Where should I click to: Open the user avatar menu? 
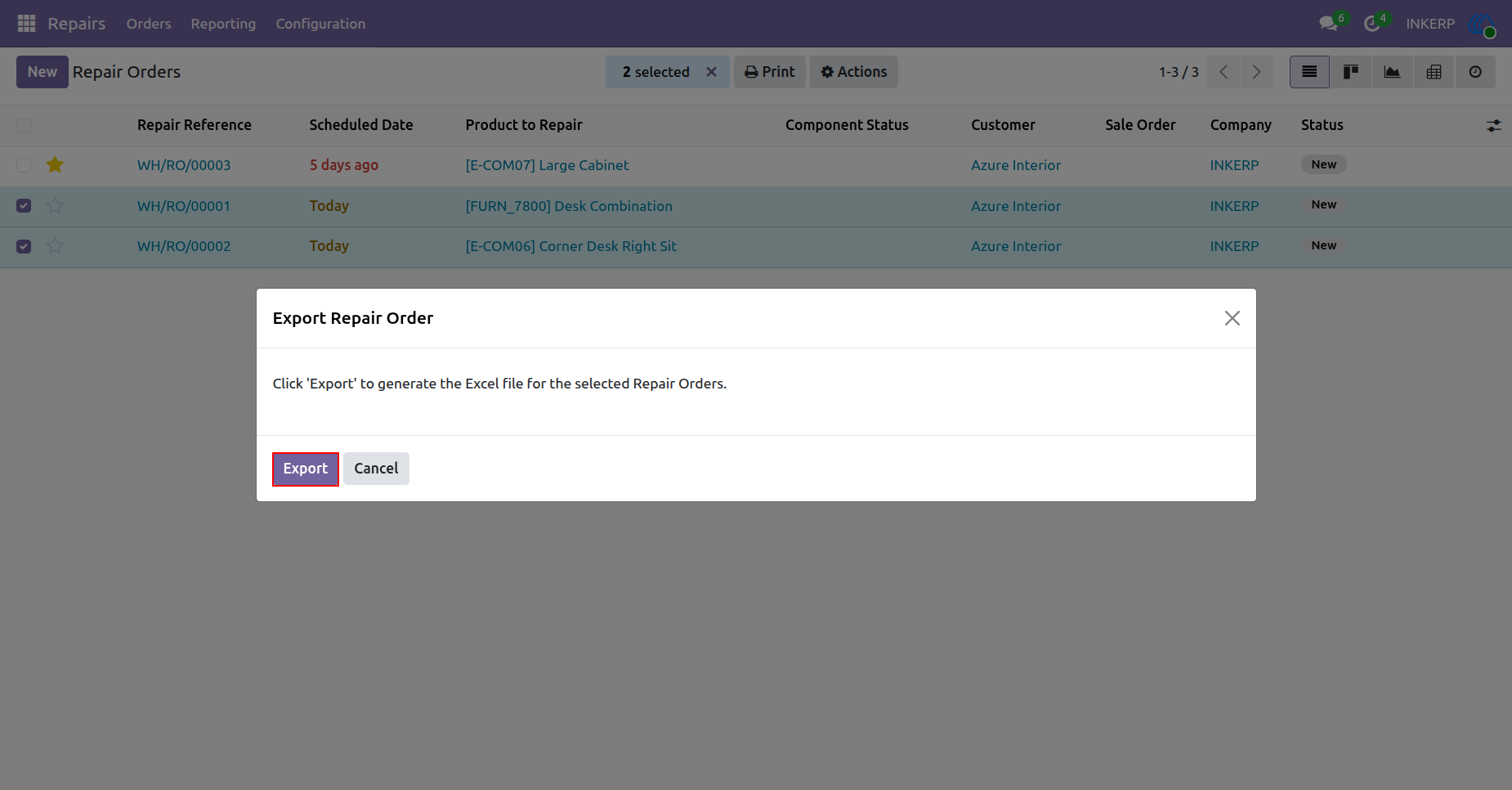click(x=1481, y=24)
